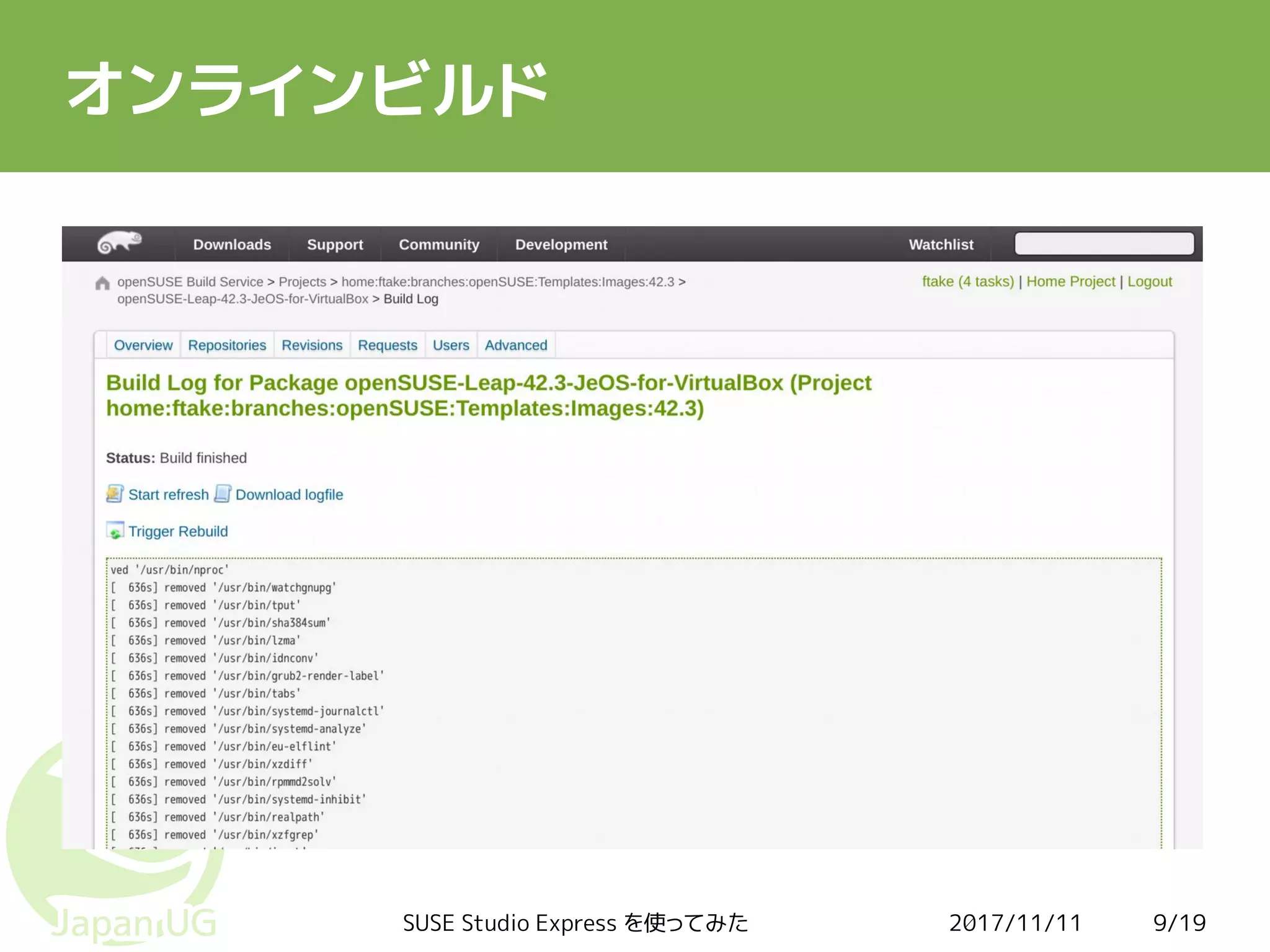Switch to the Repositories tab
The height and width of the screenshot is (952, 1270).
[x=227, y=345]
